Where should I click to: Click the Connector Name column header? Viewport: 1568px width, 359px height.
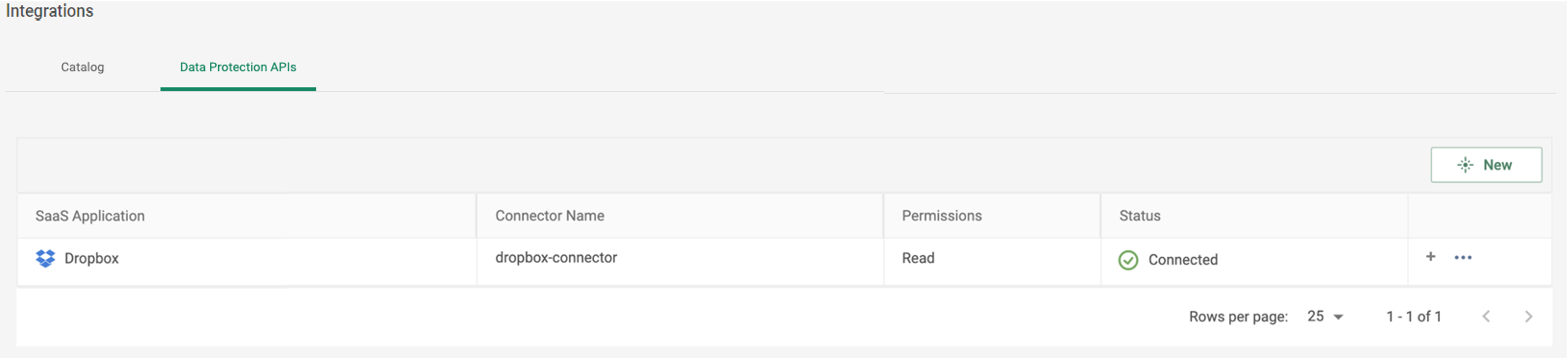(549, 216)
